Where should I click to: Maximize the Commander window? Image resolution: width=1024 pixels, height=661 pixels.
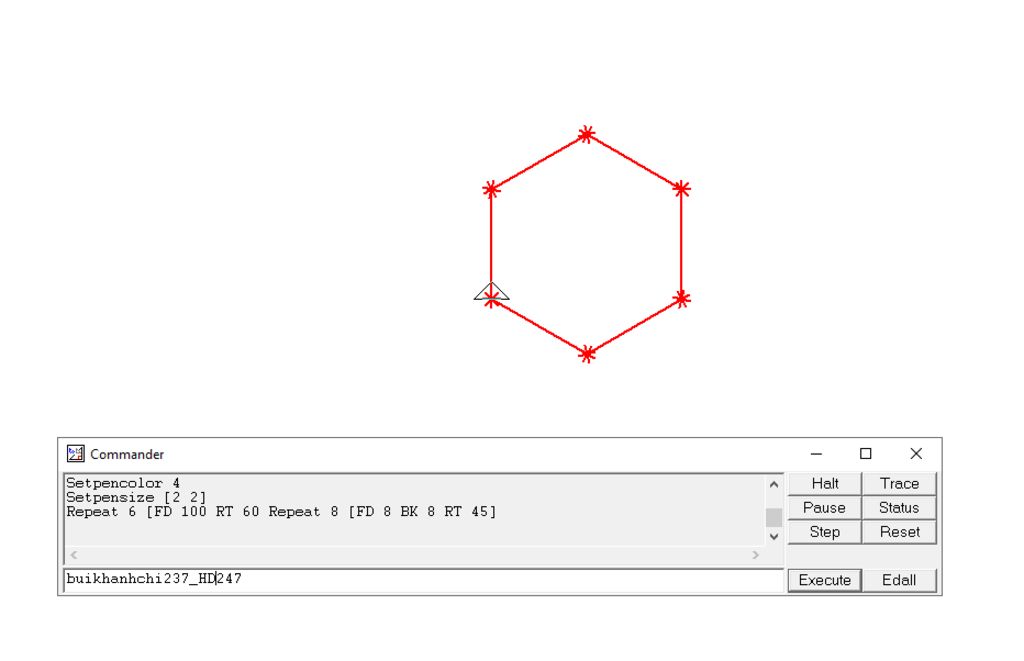[x=866, y=453]
